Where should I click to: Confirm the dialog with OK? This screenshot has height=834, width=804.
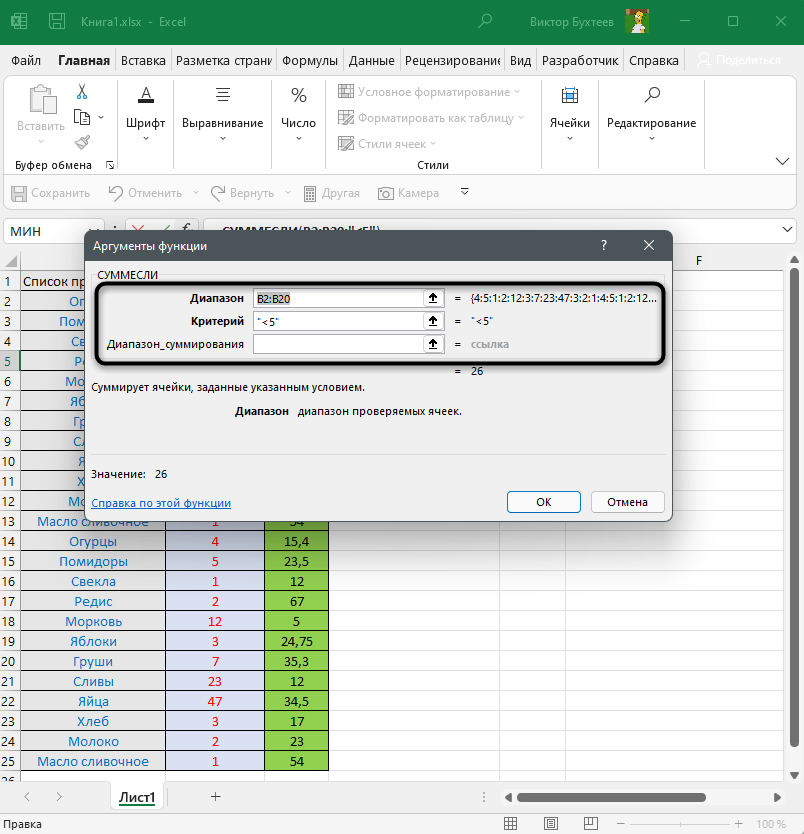point(543,502)
